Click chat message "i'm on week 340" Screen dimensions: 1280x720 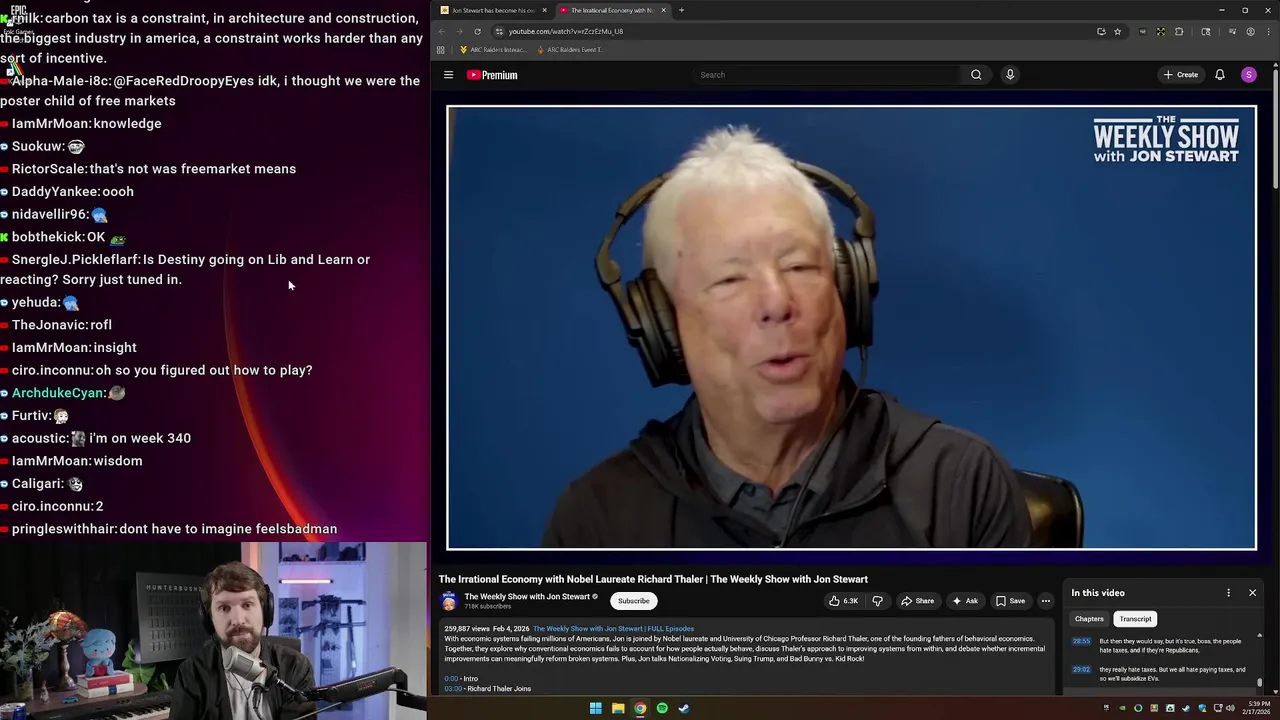coord(140,438)
